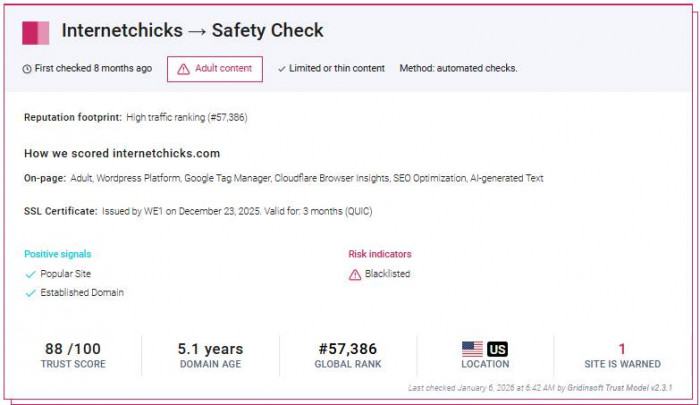The width and height of the screenshot is (700, 405).
Task: Click the 88/100 trust score value
Action: point(72,349)
